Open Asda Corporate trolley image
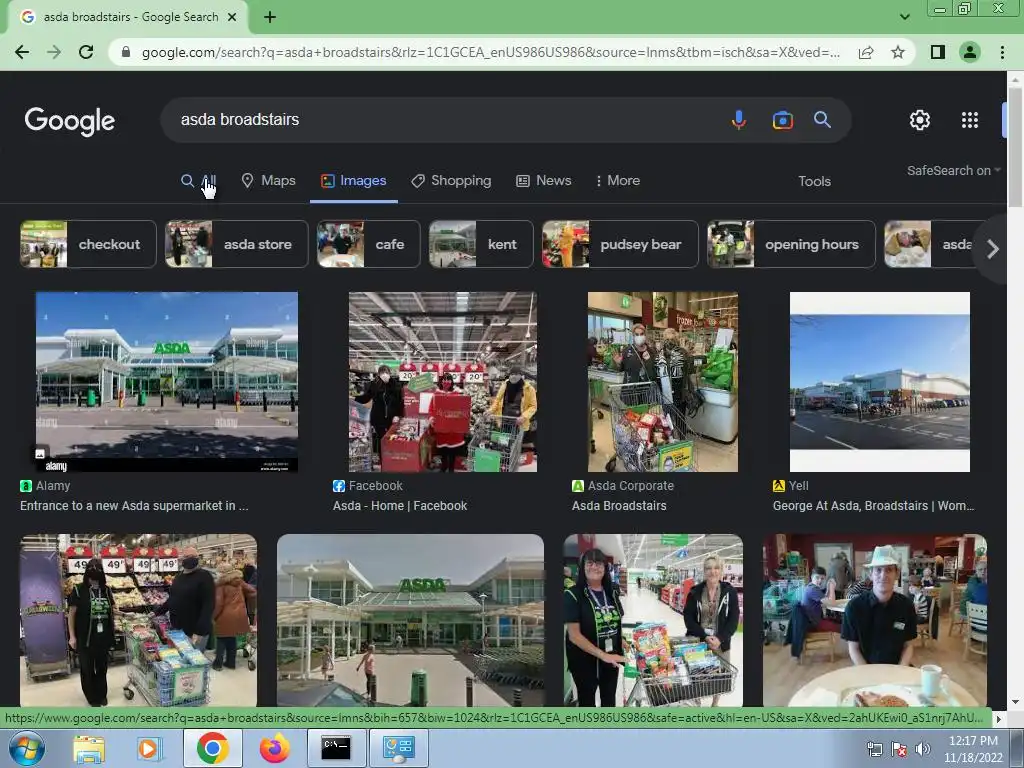The image size is (1024, 768). click(662, 381)
